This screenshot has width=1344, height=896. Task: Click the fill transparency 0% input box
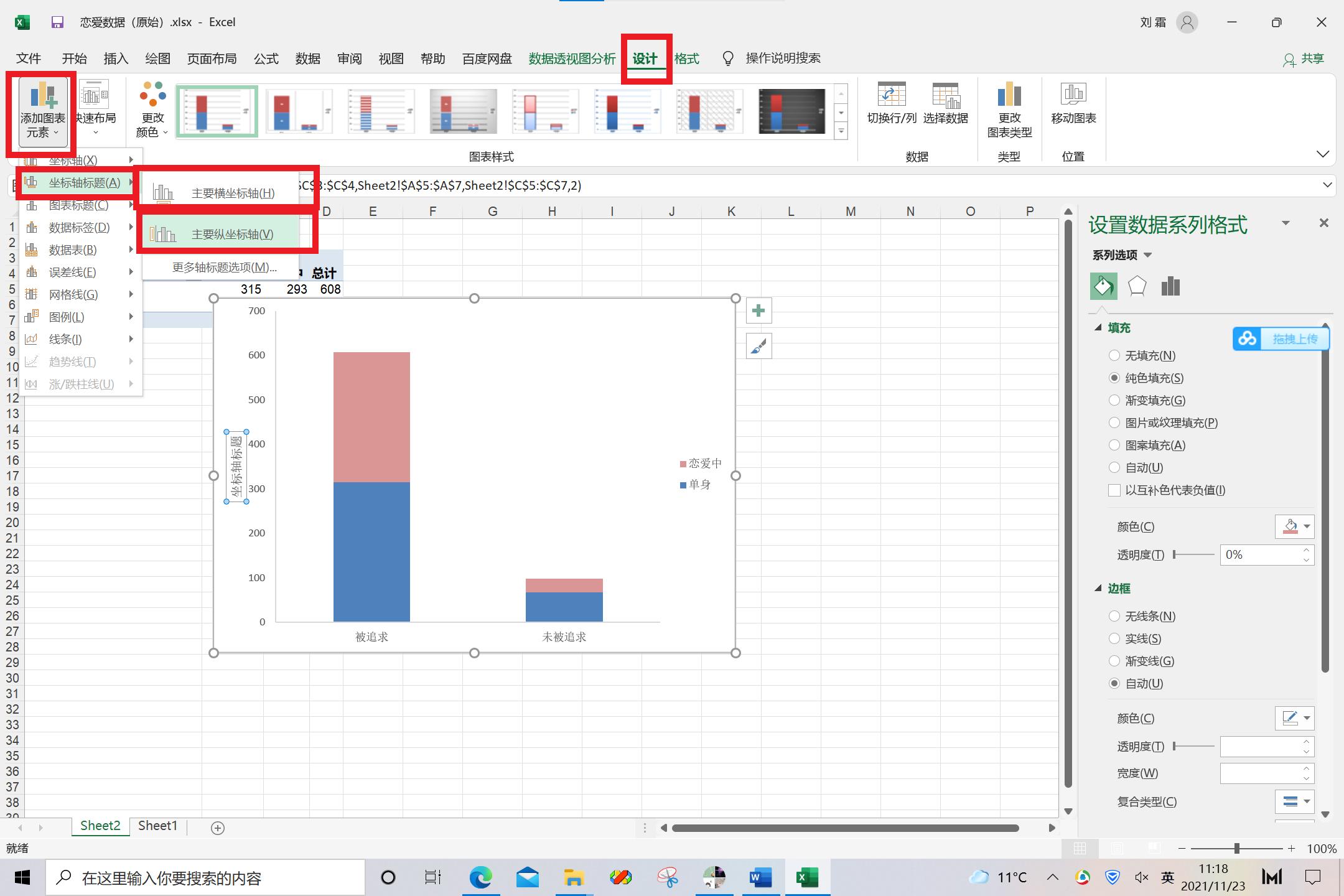pyautogui.click(x=1261, y=554)
